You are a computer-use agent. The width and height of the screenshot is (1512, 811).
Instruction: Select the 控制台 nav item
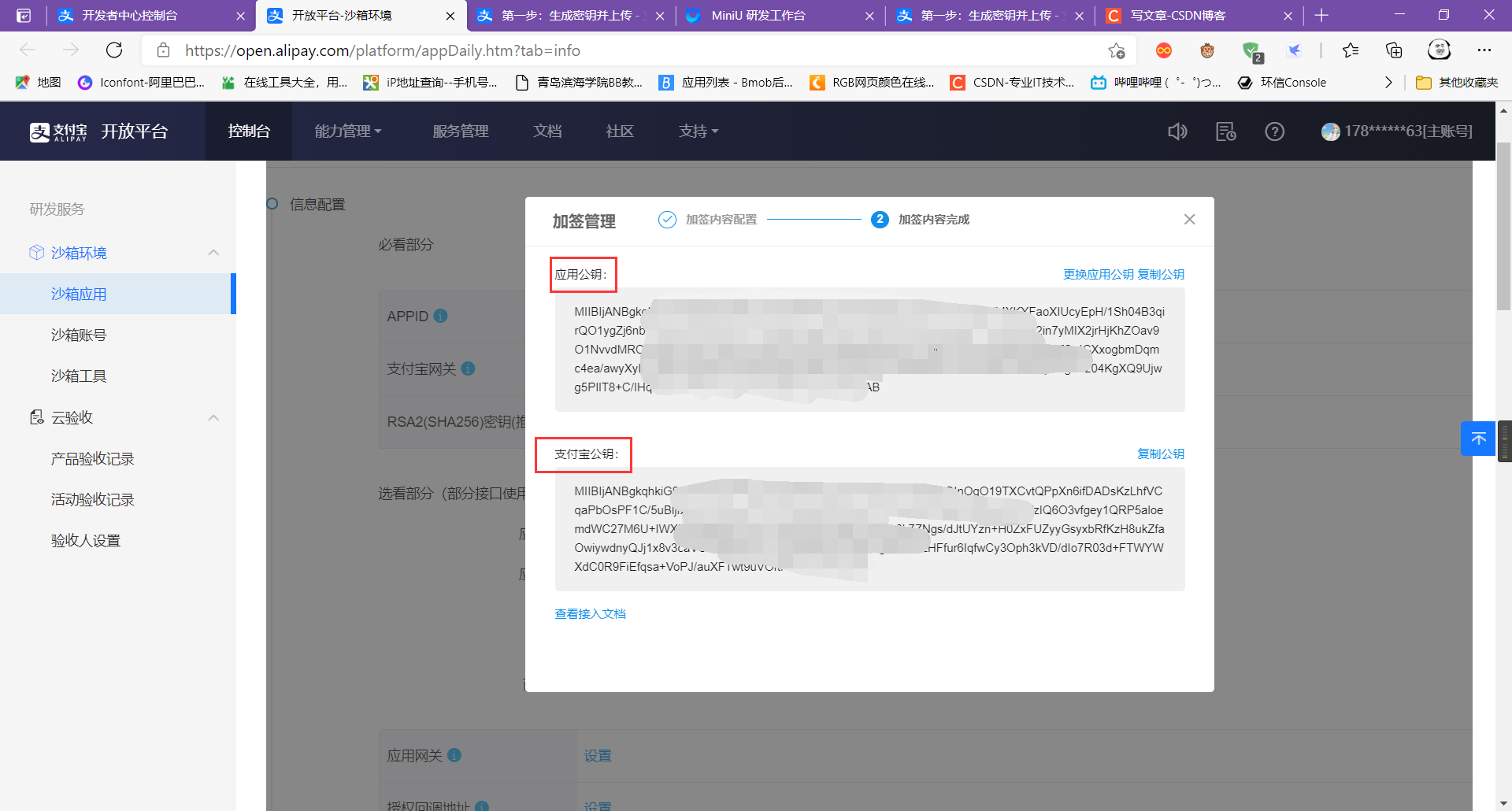click(x=249, y=131)
